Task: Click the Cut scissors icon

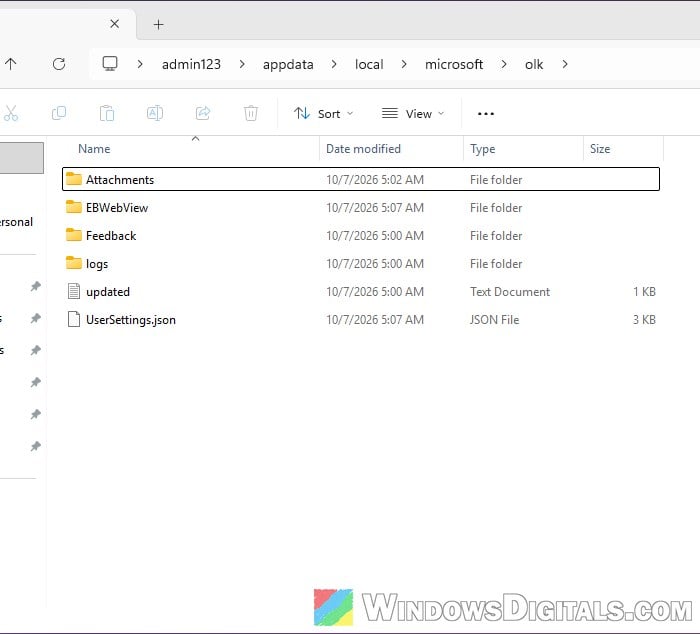Action: point(11,113)
